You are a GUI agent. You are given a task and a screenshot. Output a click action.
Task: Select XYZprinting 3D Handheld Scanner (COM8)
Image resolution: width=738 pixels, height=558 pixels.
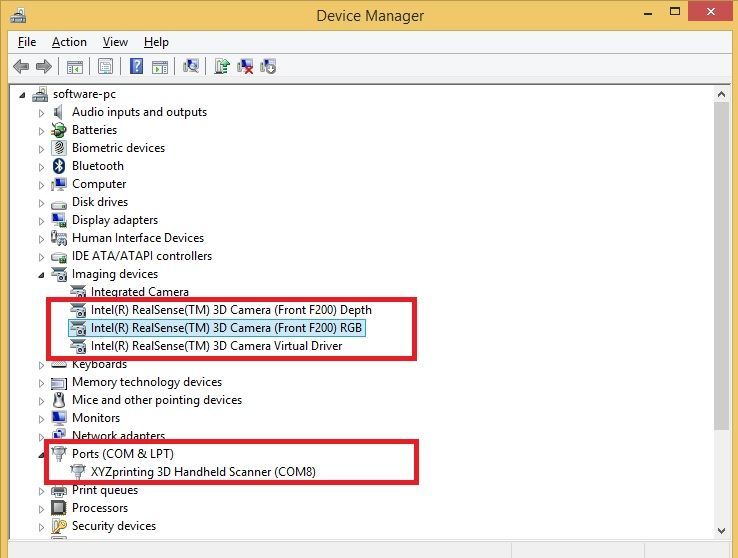click(203, 471)
